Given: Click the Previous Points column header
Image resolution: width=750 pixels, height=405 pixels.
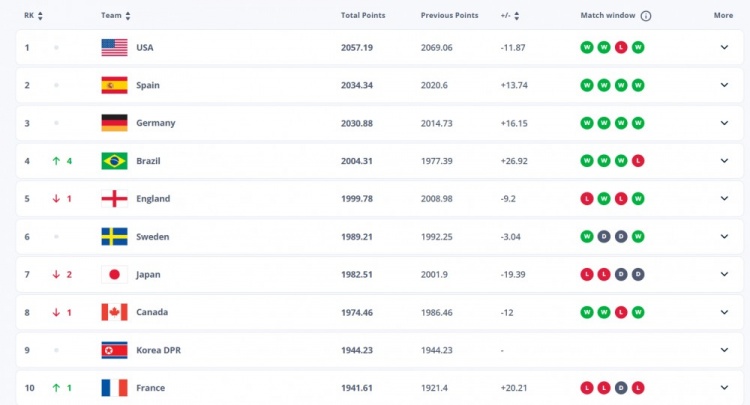Looking at the screenshot, I should (x=449, y=16).
